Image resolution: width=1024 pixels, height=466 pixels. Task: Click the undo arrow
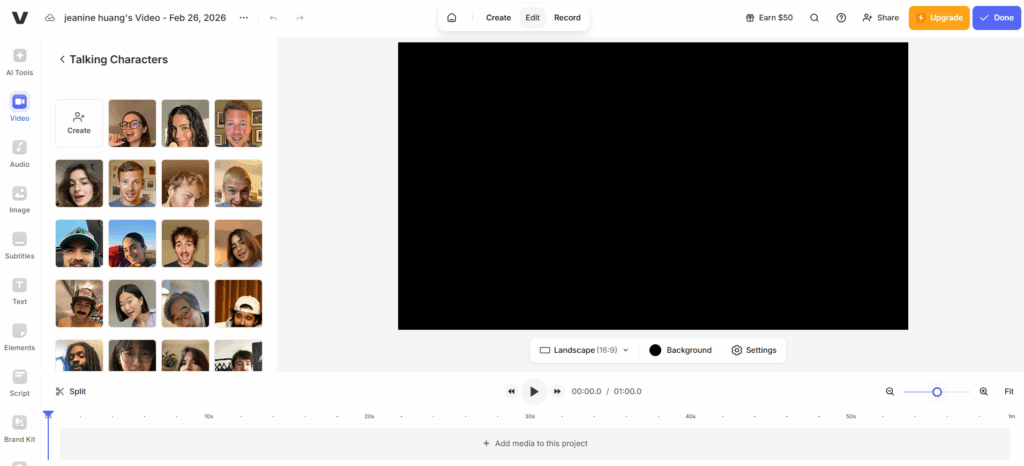tap(273, 18)
